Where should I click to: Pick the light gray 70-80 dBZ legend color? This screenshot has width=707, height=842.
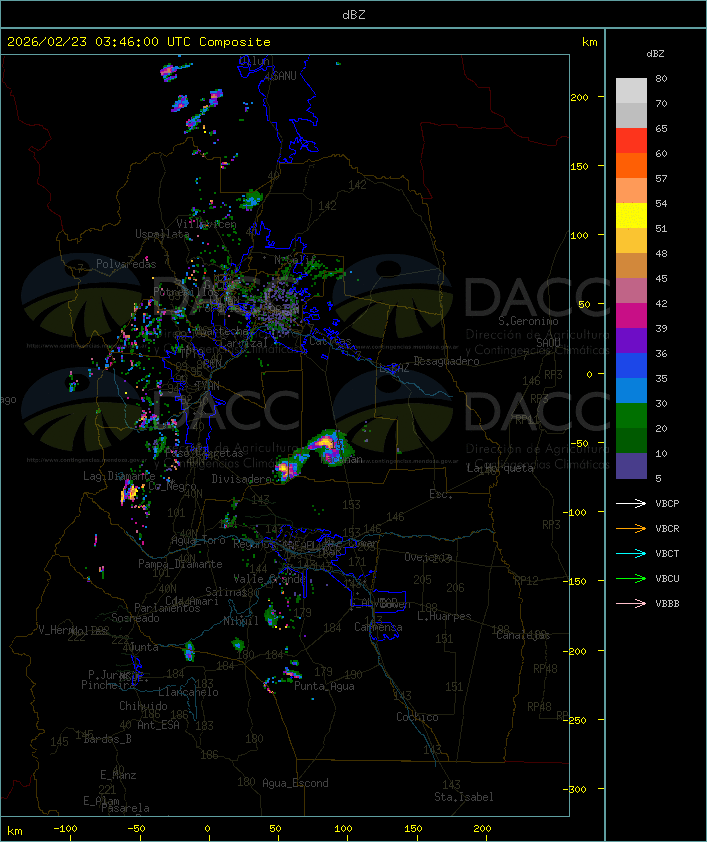tap(631, 91)
